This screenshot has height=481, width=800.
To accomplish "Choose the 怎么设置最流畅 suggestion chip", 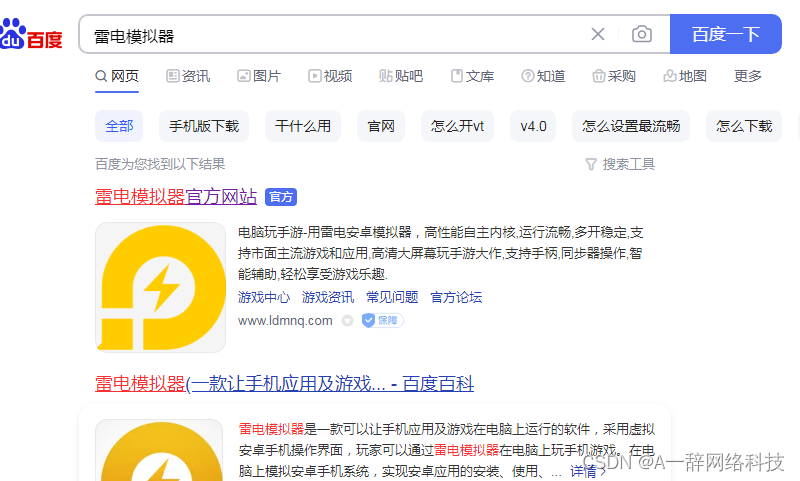I will click(631, 126).
